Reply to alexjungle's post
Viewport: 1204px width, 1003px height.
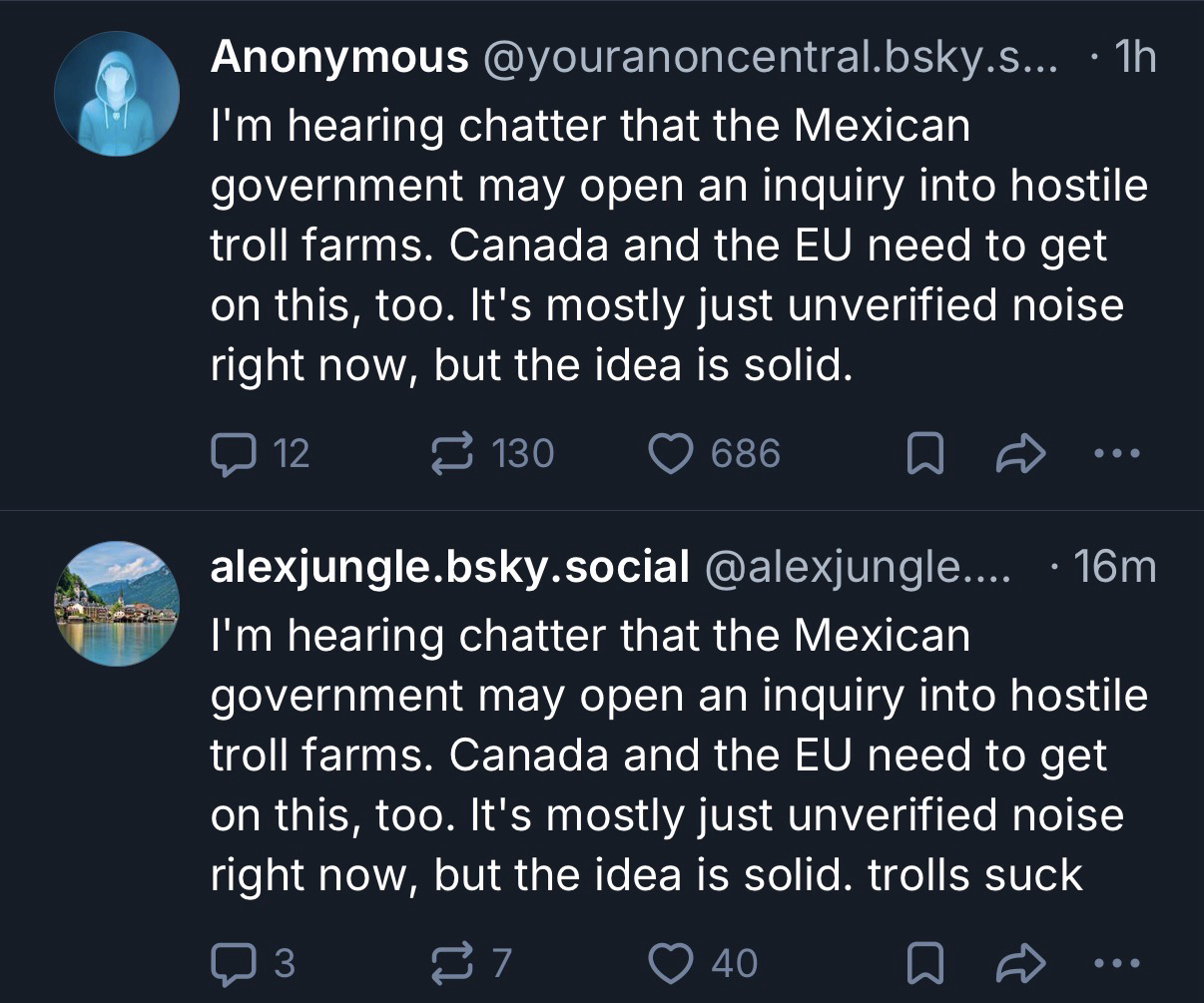tap(232, 963)
